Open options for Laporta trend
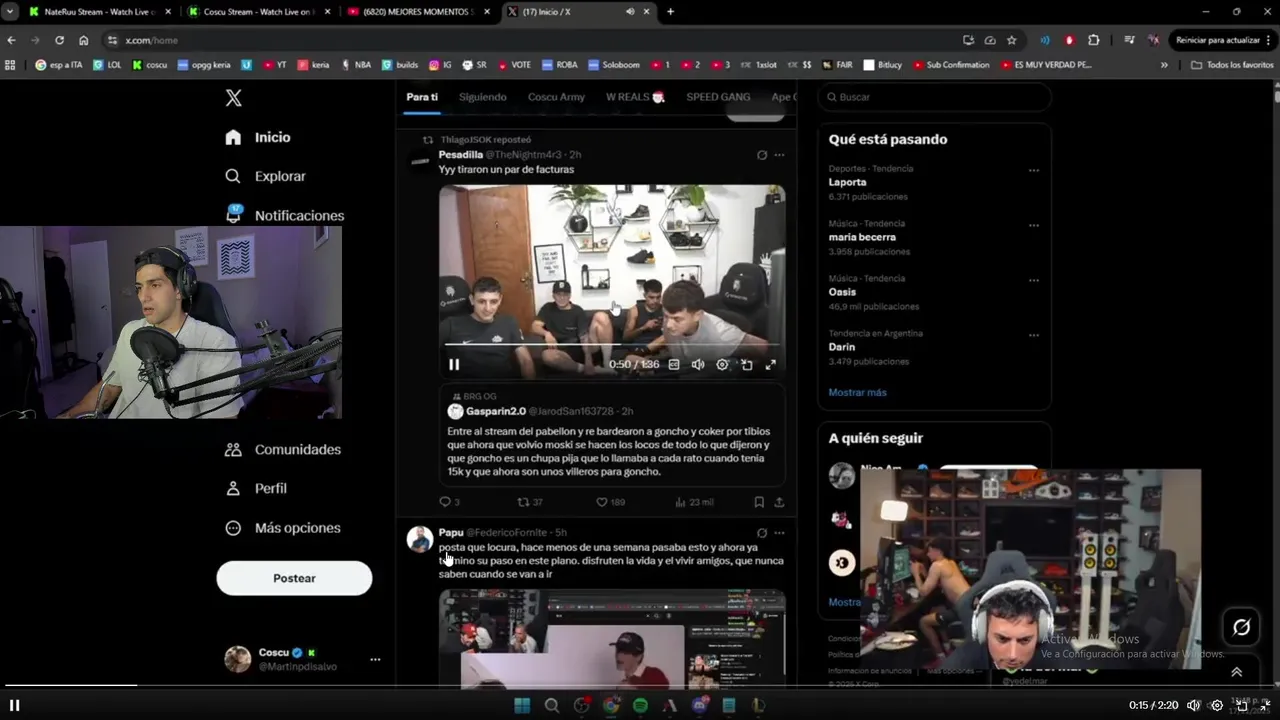This screenshot has height=720, width=1280. click(1034, 170)
